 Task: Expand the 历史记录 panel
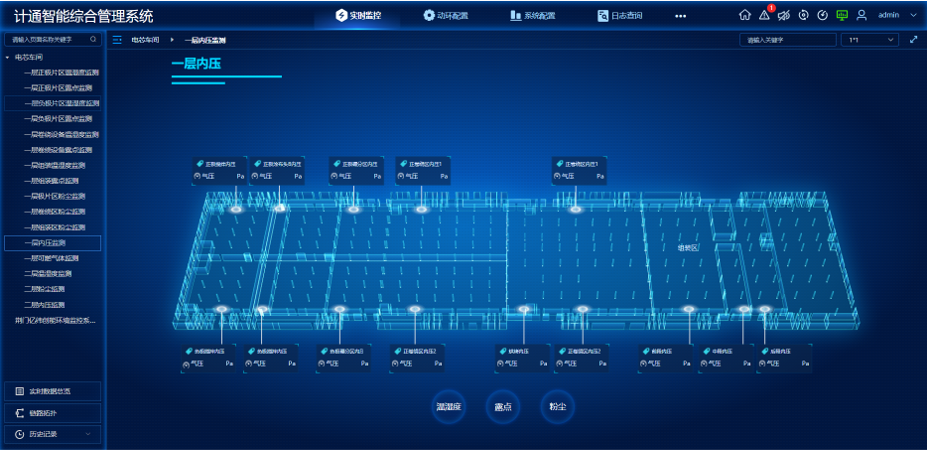52,434
